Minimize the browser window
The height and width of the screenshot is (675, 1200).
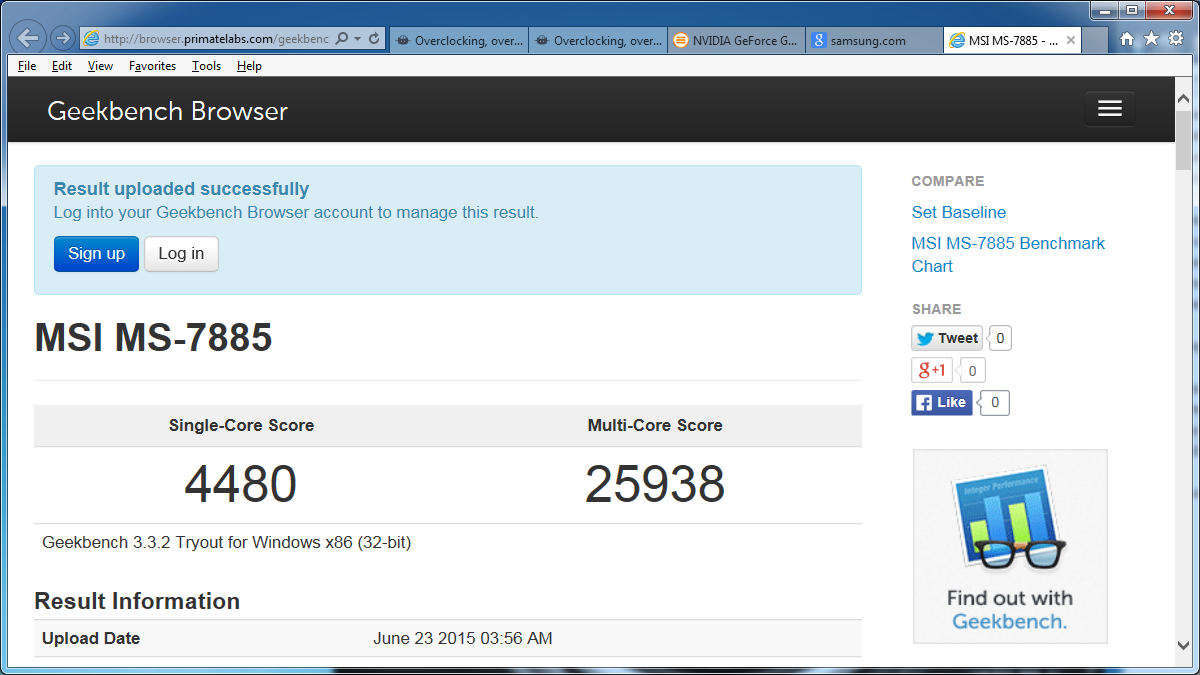click(x=1105, y=10)
